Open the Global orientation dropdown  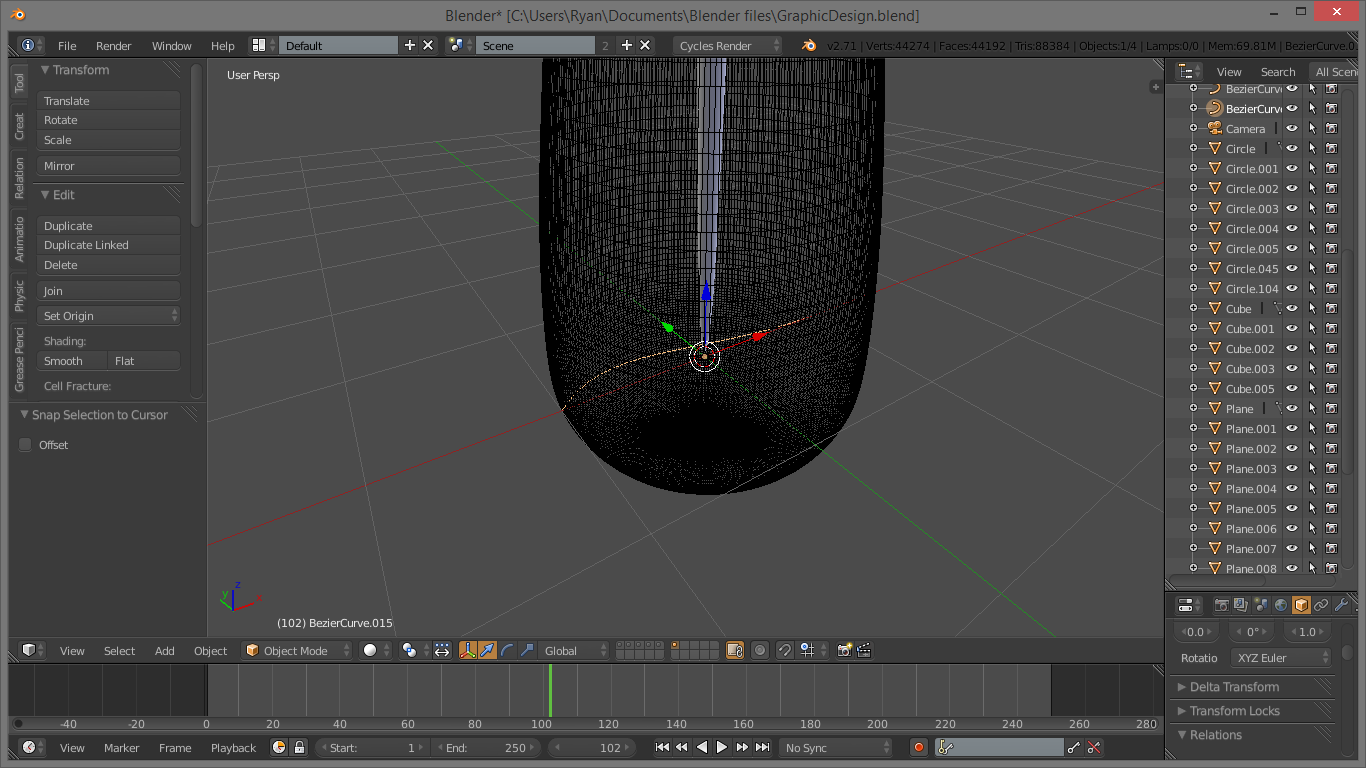573,650
